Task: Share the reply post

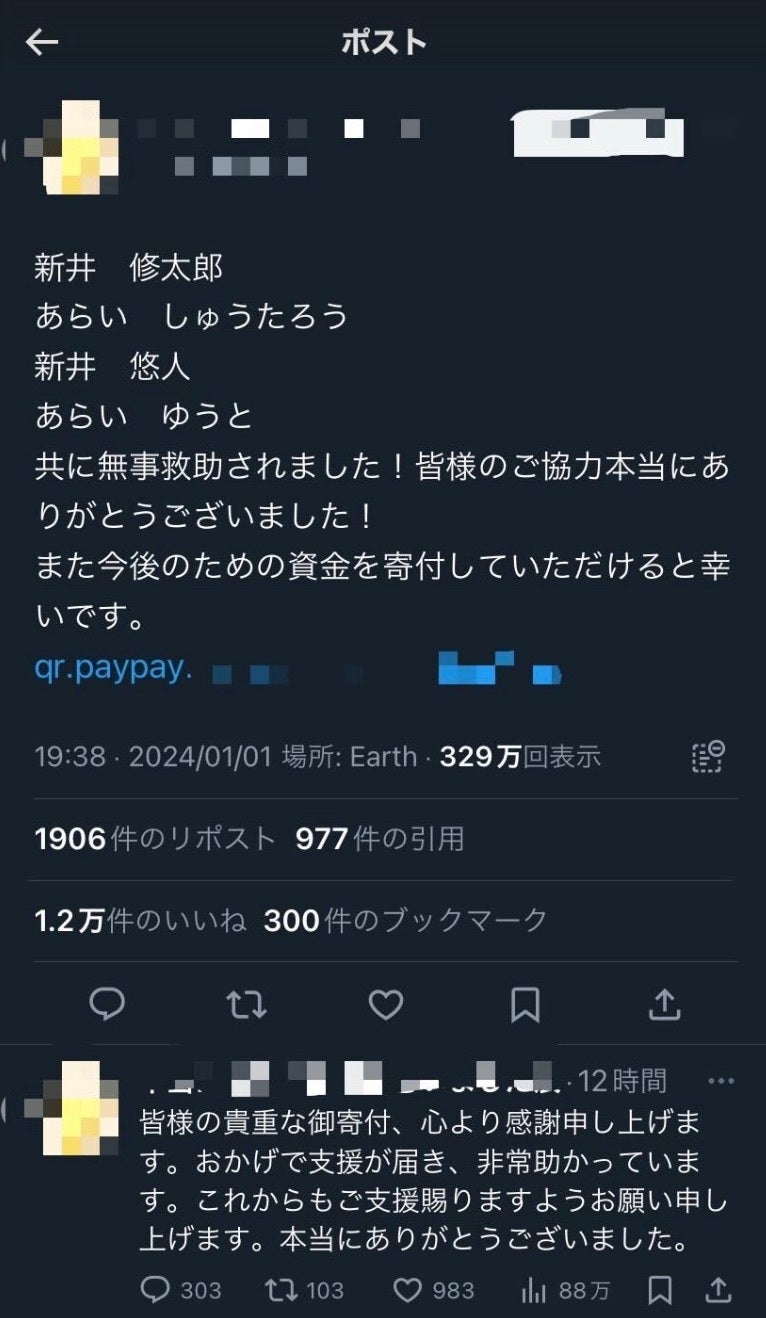Action: 719,1290
